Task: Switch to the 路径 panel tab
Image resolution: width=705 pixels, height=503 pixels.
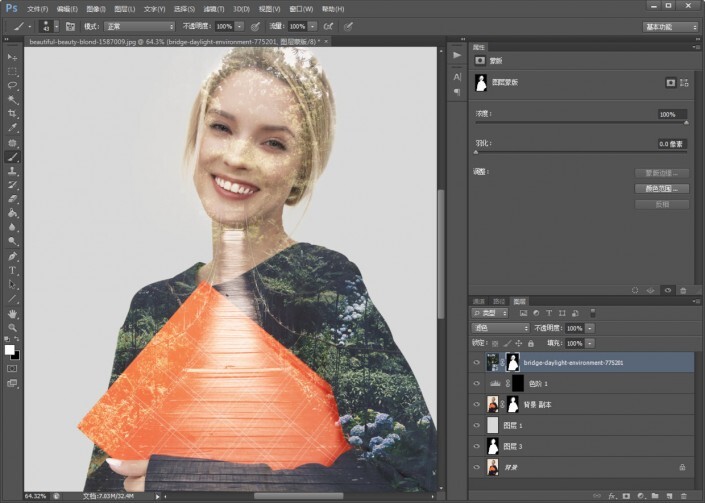Action: click(x=499, y=301)
